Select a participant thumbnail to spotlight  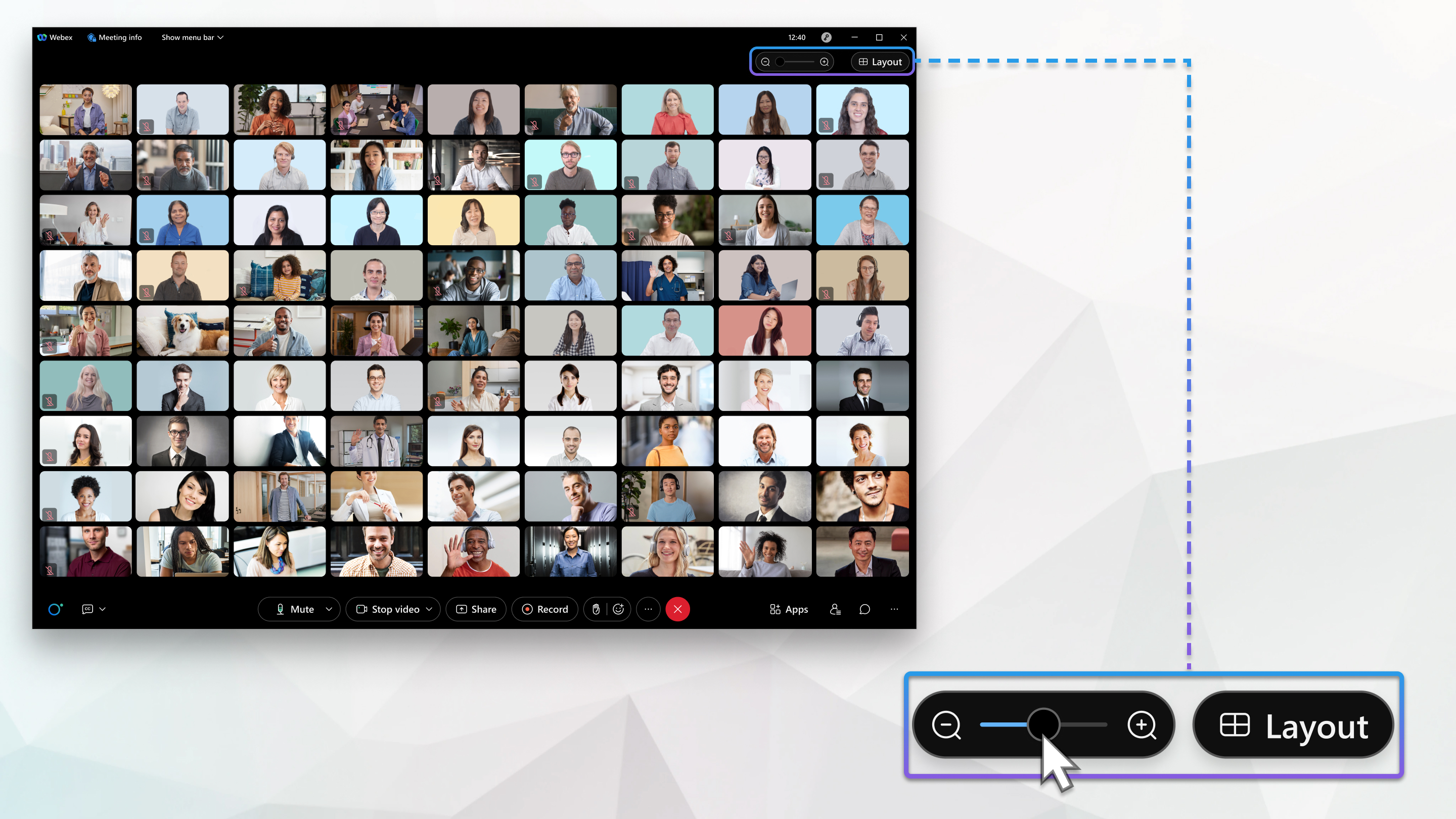(x=85, y=108)
